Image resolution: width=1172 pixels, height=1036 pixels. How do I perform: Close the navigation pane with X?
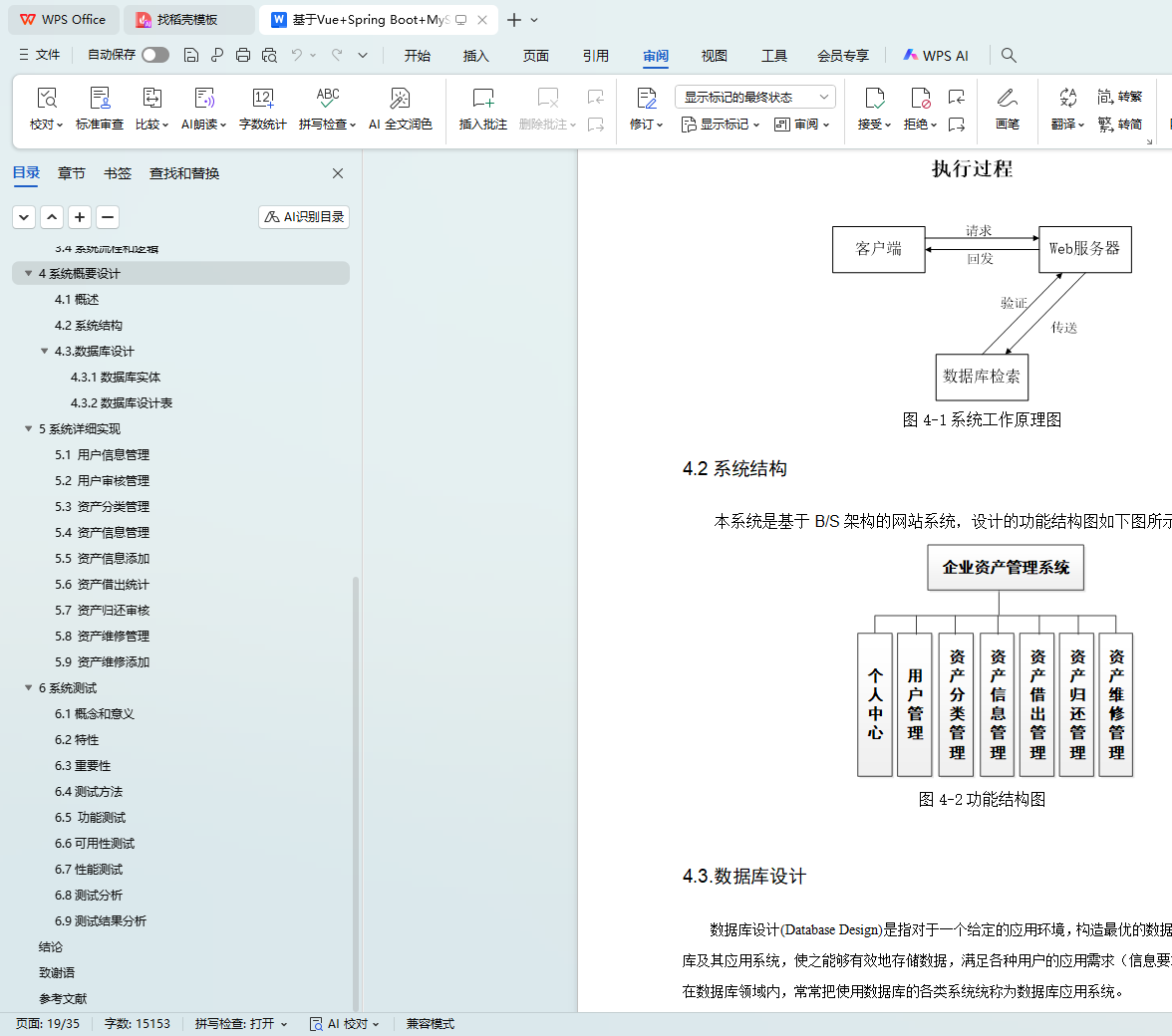pyautogui.click(x=338, y=173)
